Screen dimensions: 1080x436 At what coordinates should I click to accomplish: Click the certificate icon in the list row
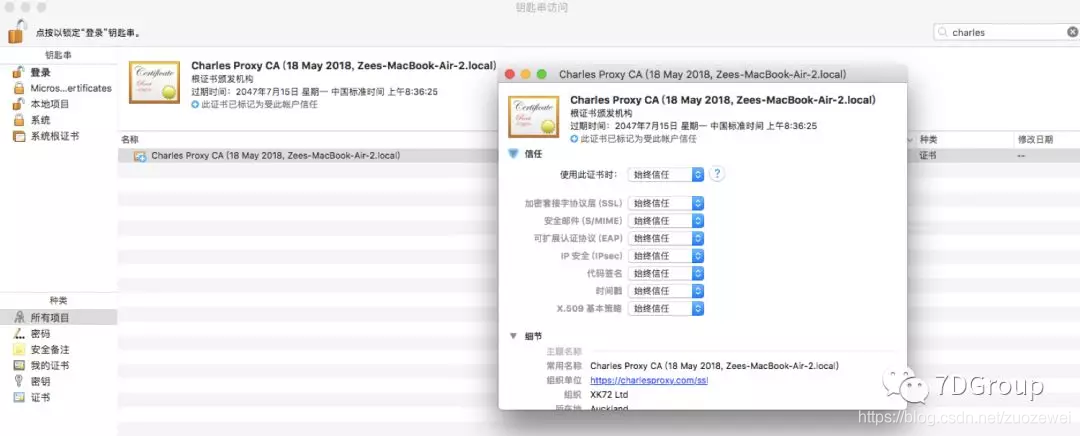click(x=140, y=156)
